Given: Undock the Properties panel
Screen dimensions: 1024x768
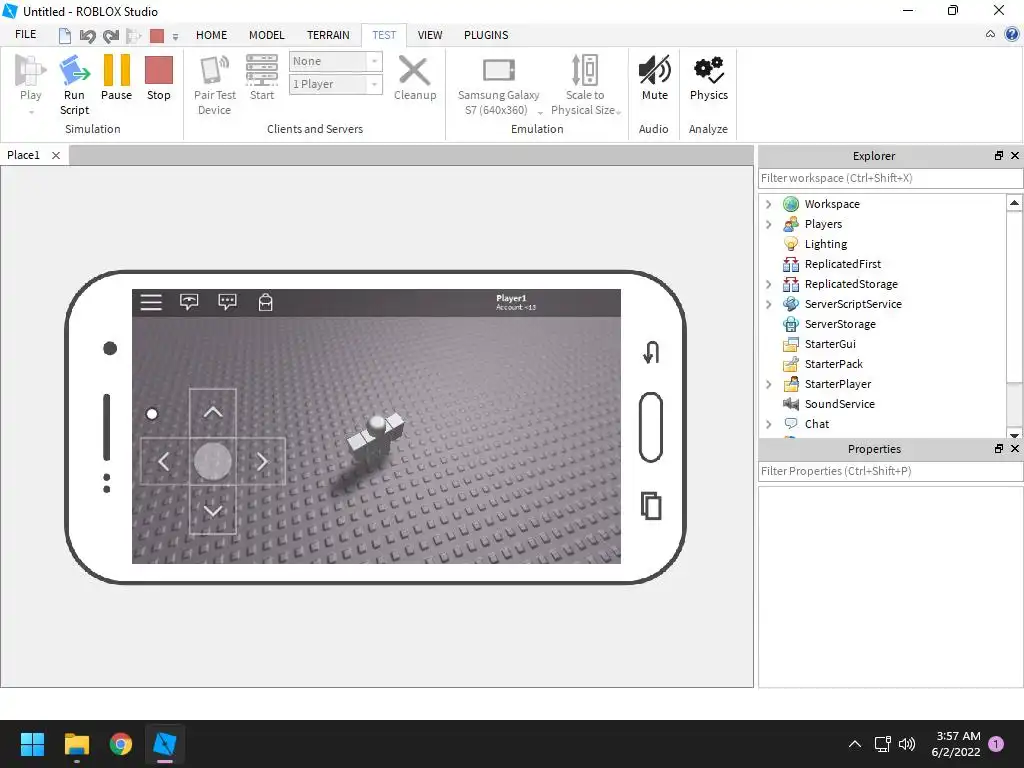Looking at the screenshot, I should click(999, 449).
